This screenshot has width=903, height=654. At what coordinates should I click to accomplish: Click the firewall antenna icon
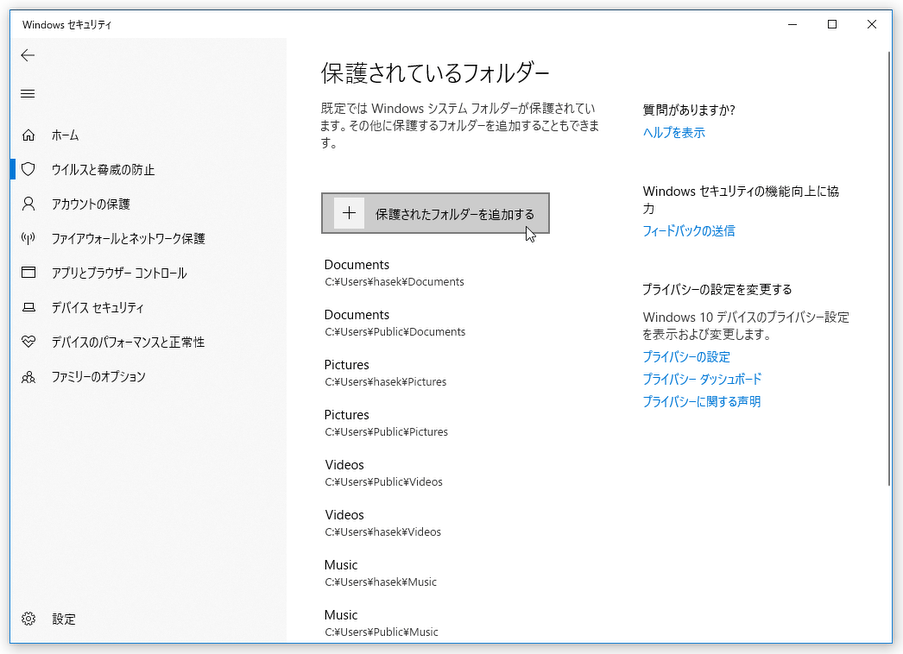pyautogui.click(x=28, y=238)
